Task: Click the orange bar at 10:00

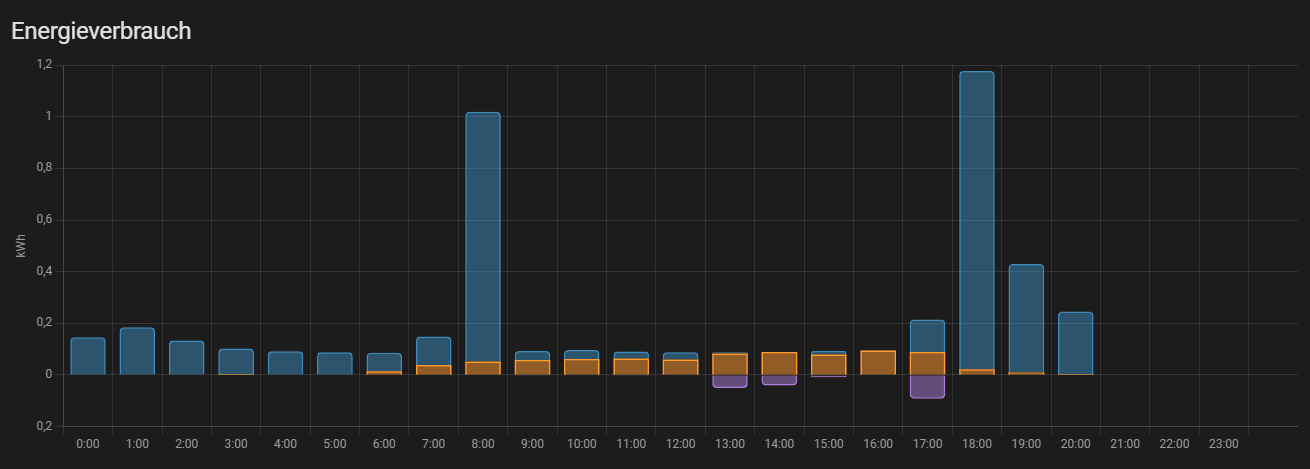Action: pos(582,367)
